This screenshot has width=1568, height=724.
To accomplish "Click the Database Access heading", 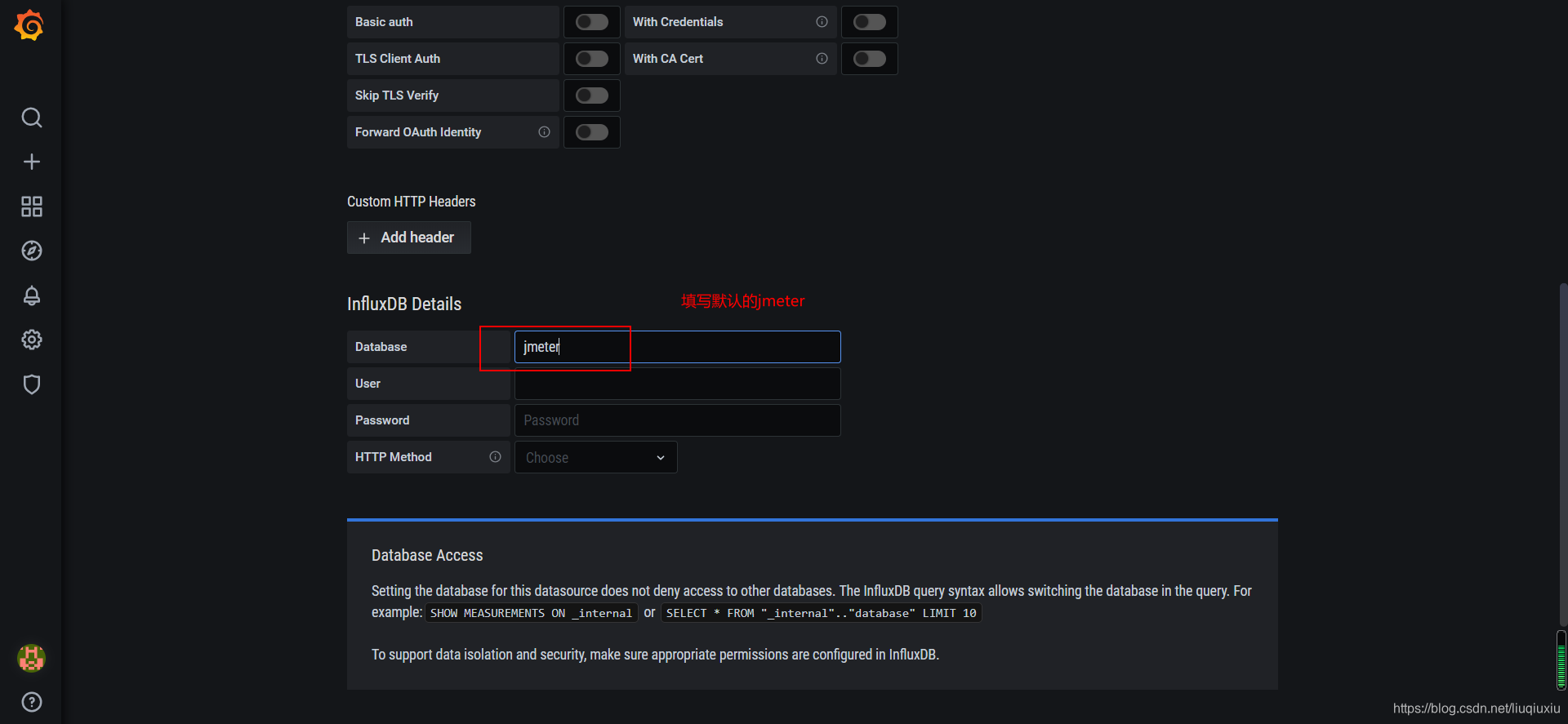I will (427, 556).
